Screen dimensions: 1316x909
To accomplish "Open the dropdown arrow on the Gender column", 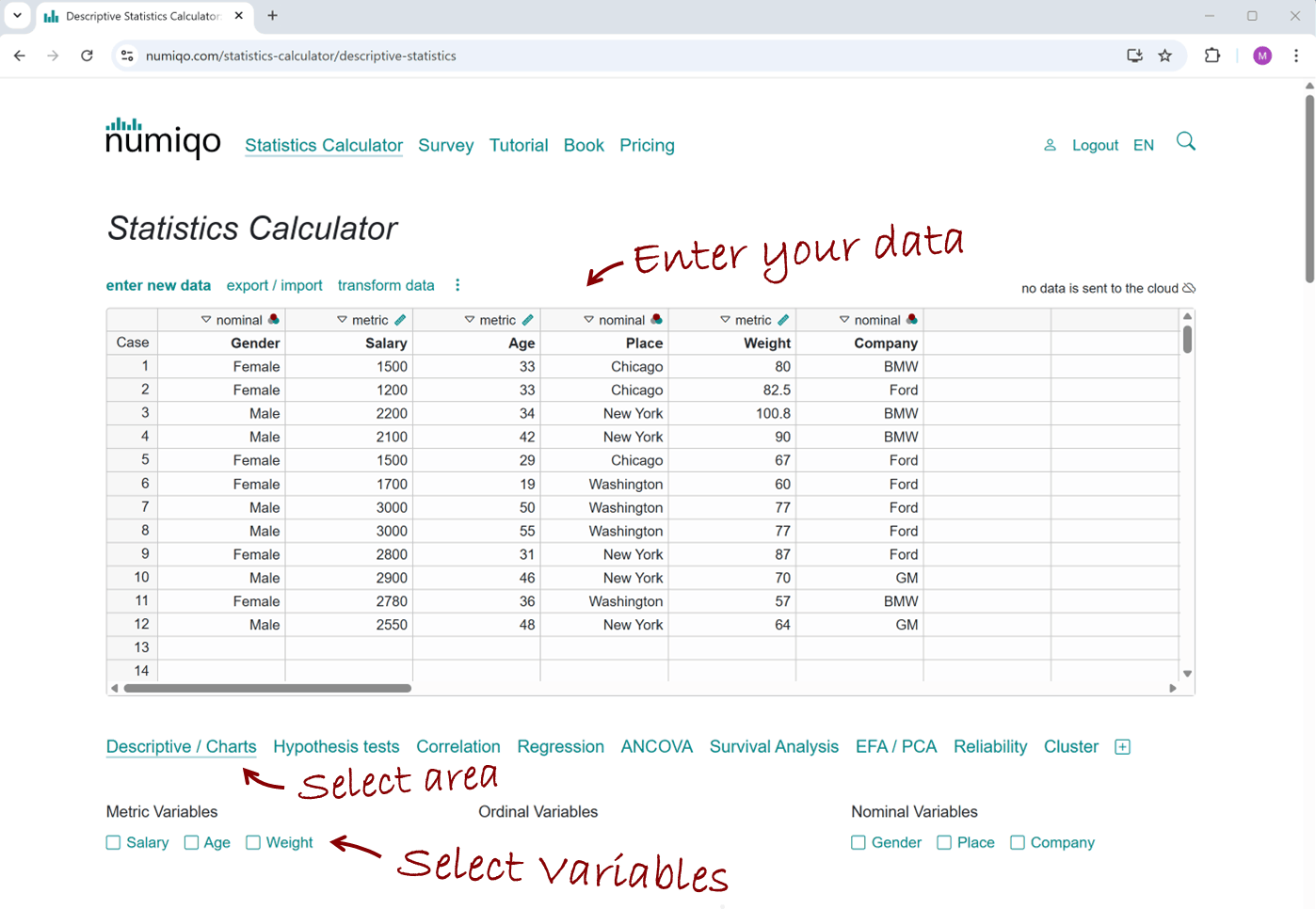I will click(206, 319).
